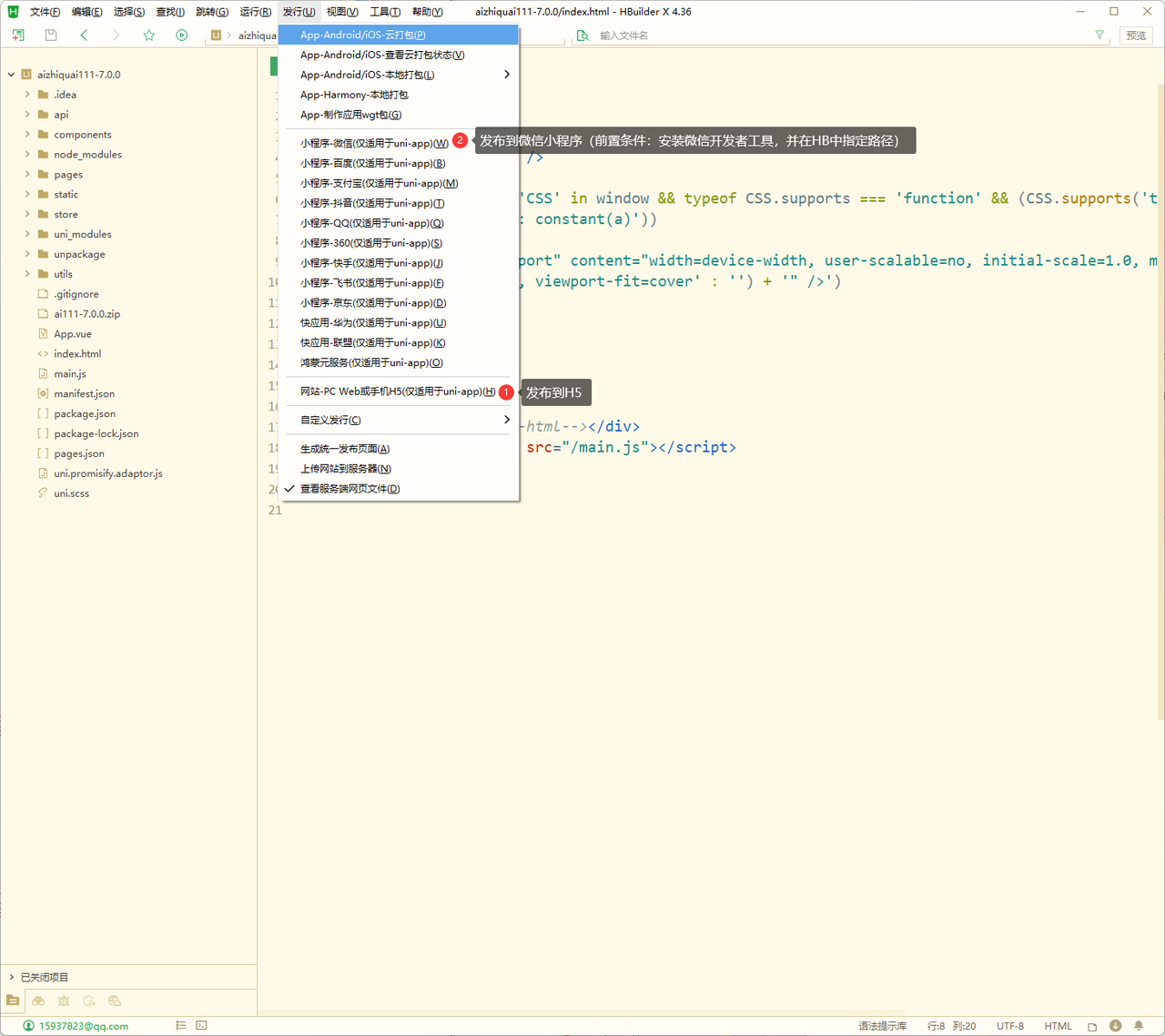1165x1036 pixels.
Task: Open index.html in the file tree
Action: point(77,354)
